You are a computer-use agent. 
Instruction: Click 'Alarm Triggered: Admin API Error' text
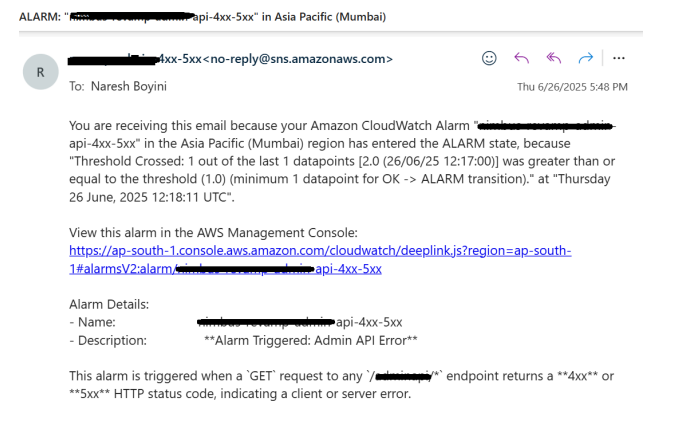click(x=310, y=340)
